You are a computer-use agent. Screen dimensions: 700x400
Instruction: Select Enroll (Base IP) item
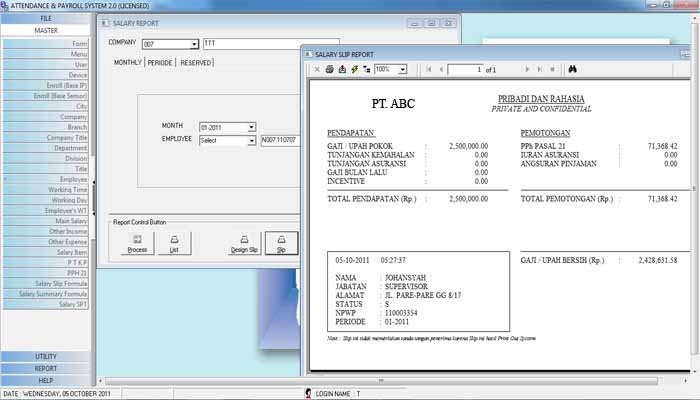(46, 85)
